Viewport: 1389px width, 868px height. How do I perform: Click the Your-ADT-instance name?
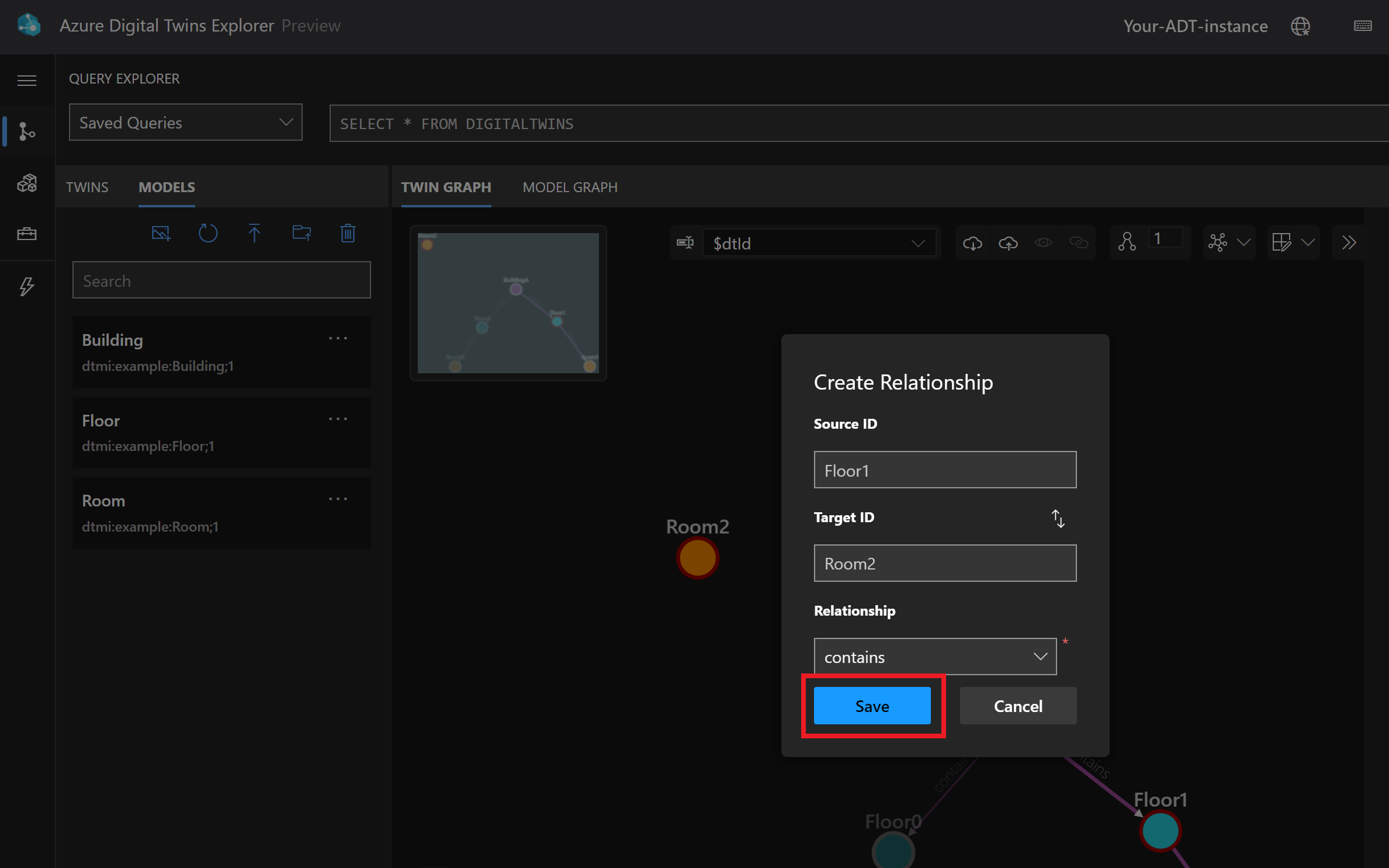(x=1195, y=26)
